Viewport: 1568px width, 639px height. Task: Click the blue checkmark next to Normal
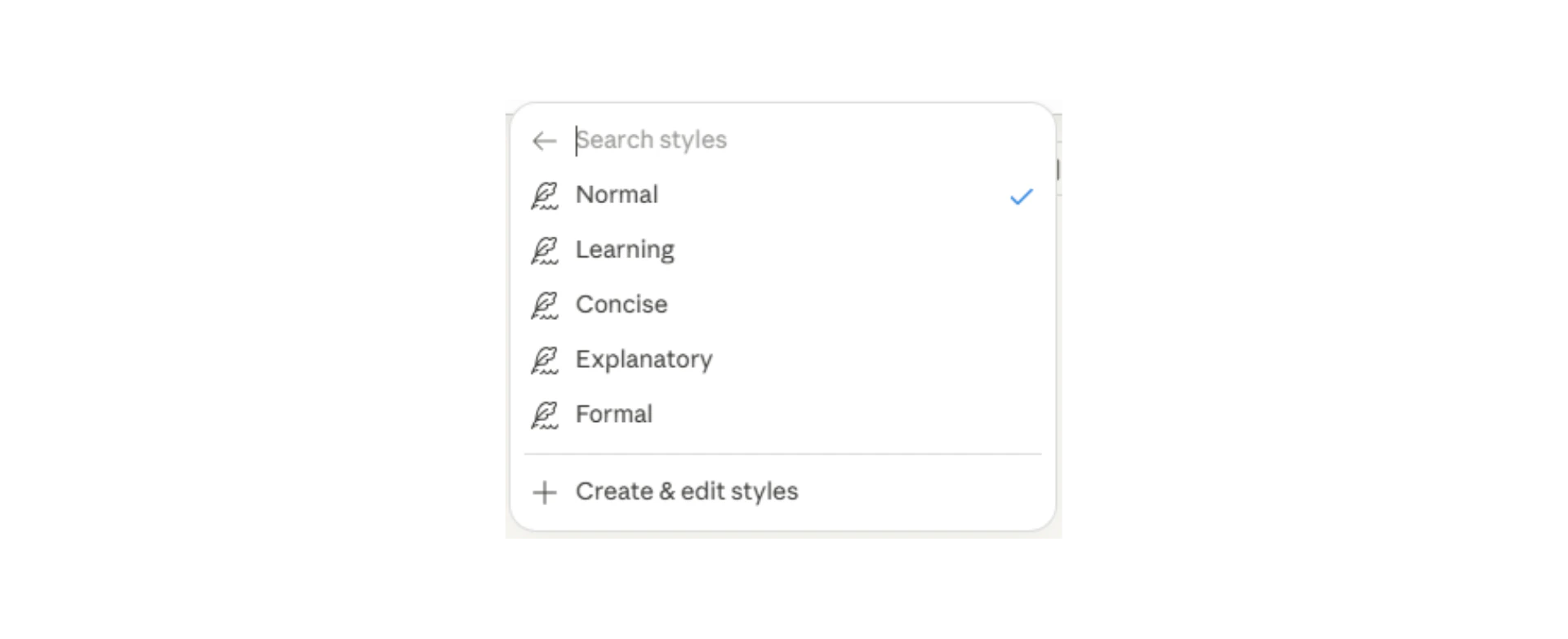[1020, 195]
